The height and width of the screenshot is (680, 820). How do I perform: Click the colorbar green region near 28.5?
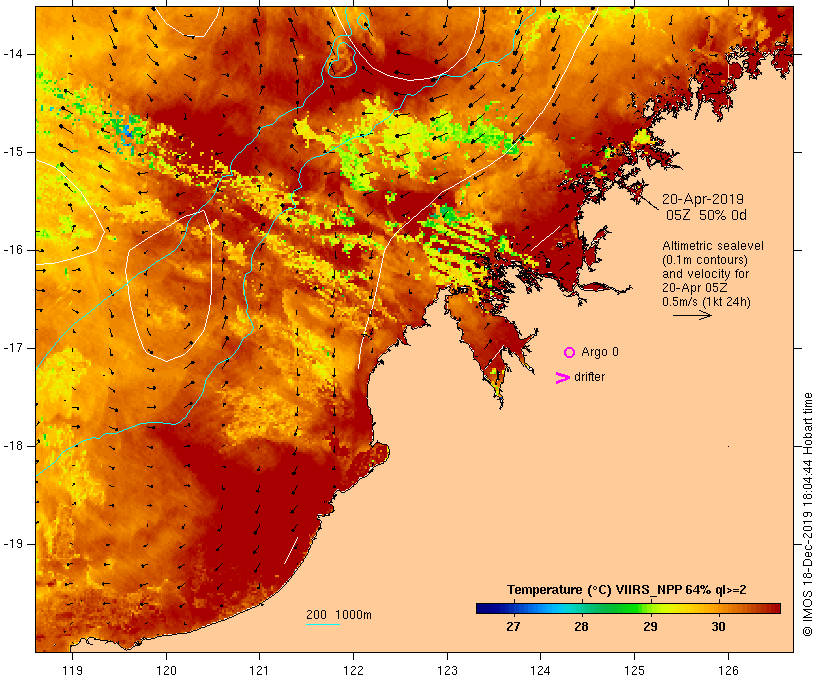[616, 608]
